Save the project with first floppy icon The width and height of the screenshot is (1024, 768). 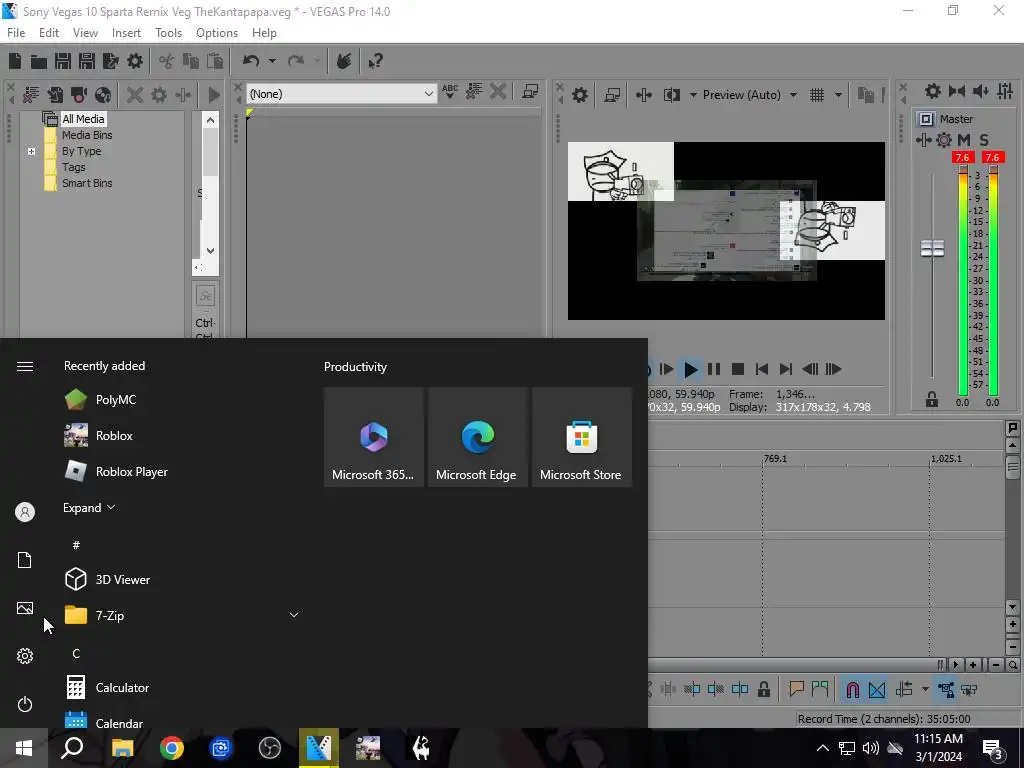(x=63, y=61)
